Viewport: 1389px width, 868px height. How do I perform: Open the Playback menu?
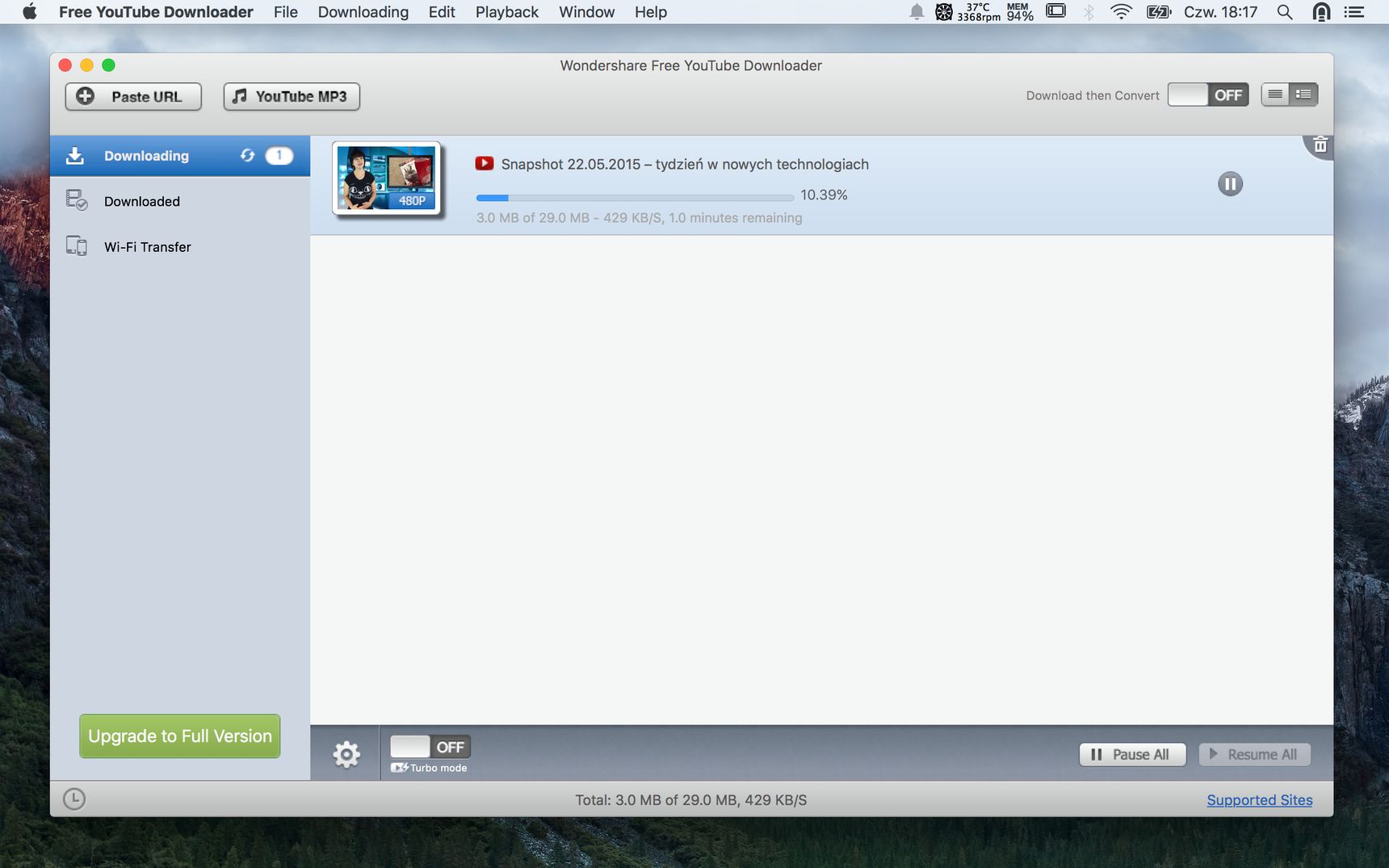pos(507,12)
